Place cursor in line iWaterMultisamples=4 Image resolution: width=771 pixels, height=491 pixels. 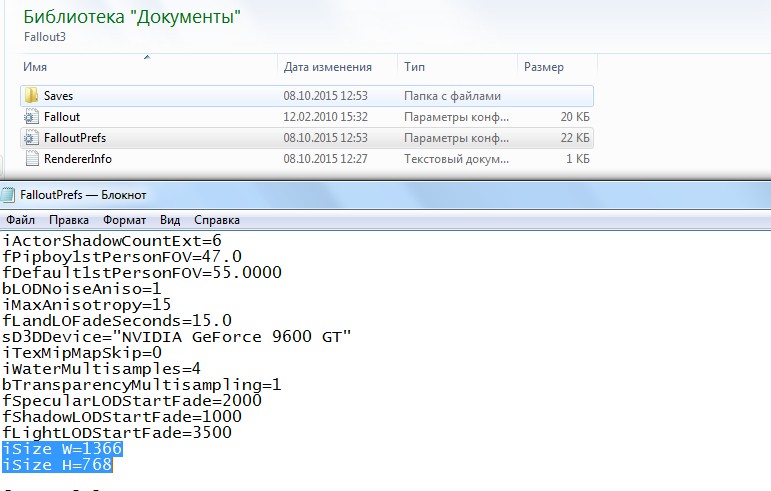(x=101, y=369)
